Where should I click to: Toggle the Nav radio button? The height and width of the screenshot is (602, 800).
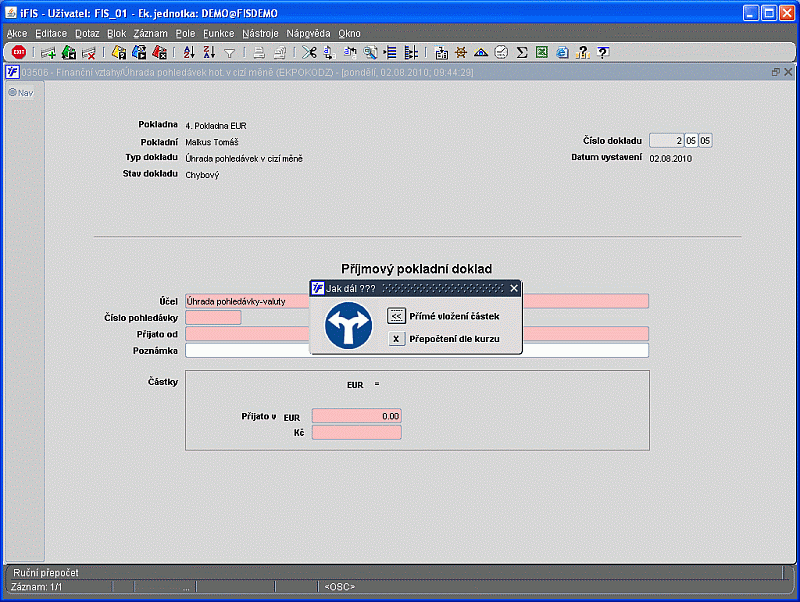pyautogui.click(x=13, y=92)
